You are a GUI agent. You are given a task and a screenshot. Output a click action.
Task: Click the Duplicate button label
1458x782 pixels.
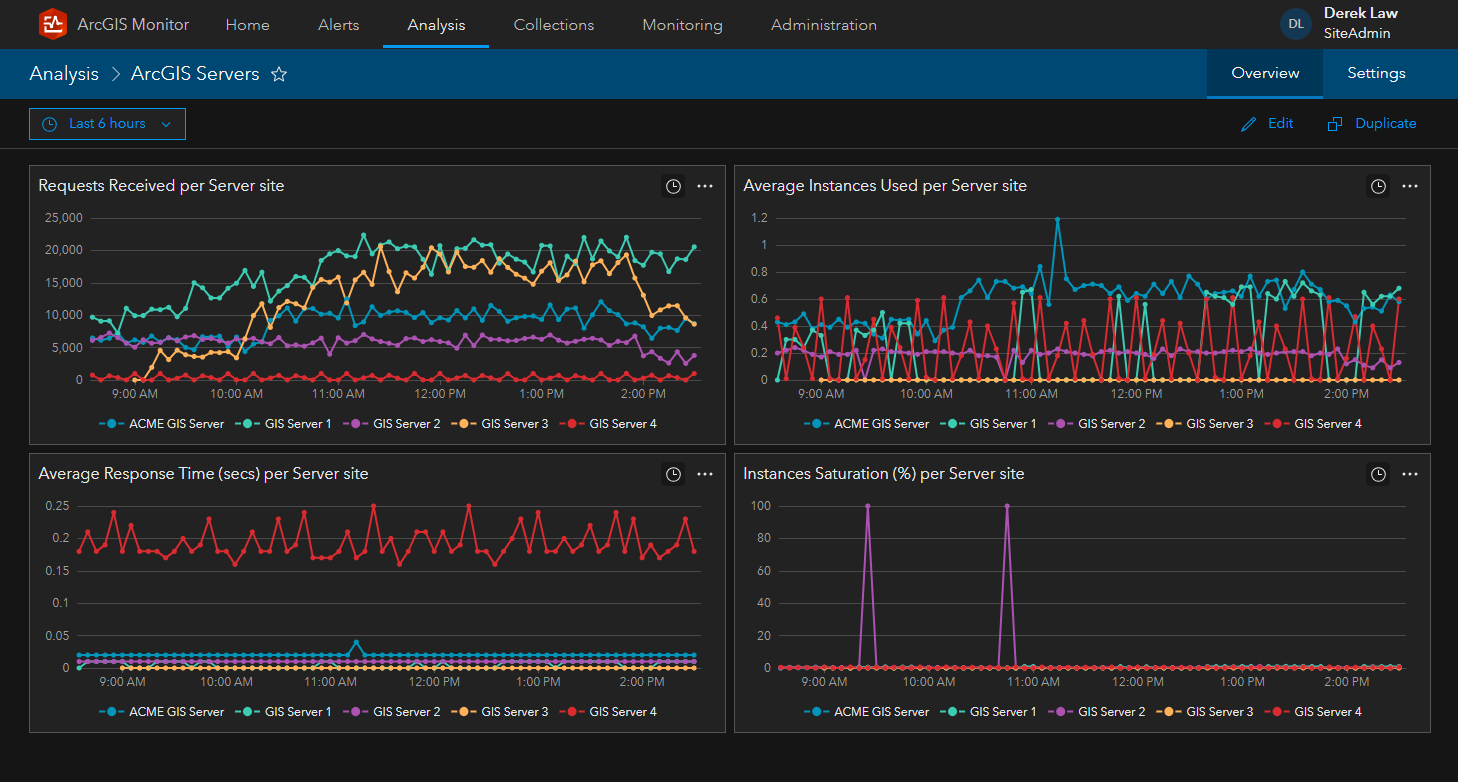point(1386,124)
